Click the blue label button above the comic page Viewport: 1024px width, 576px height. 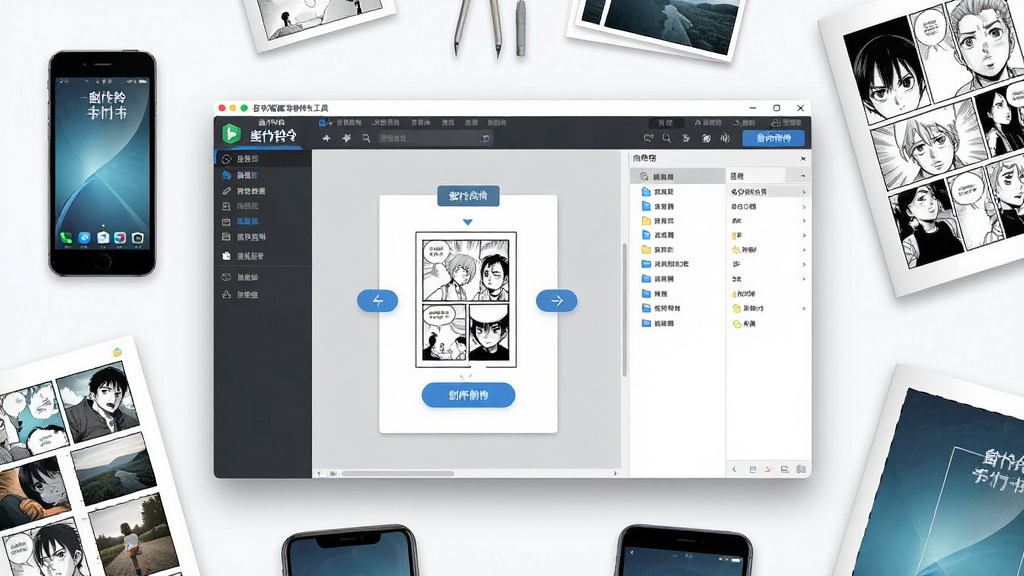pos(468,196)
